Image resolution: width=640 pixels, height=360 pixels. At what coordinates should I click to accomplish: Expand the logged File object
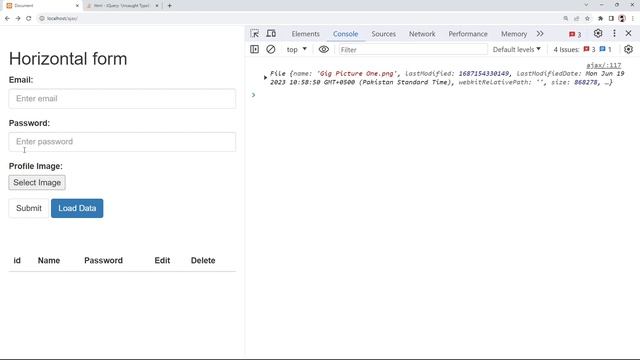pyautogui.click(x=265, y=77)
